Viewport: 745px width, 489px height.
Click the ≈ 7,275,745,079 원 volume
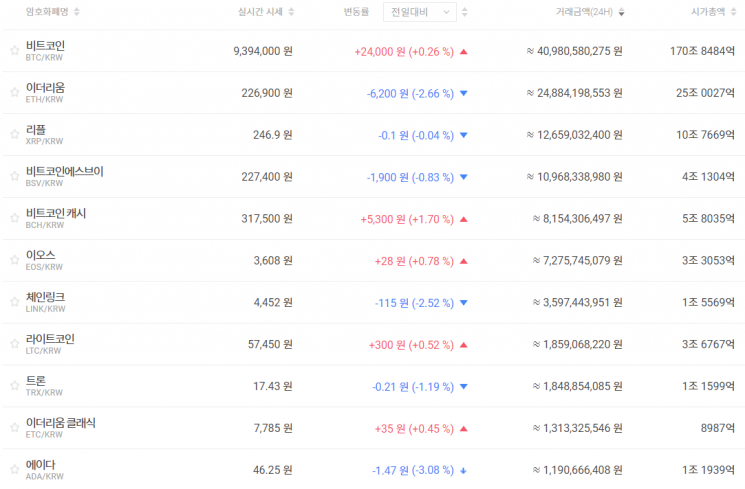[577, 260]
